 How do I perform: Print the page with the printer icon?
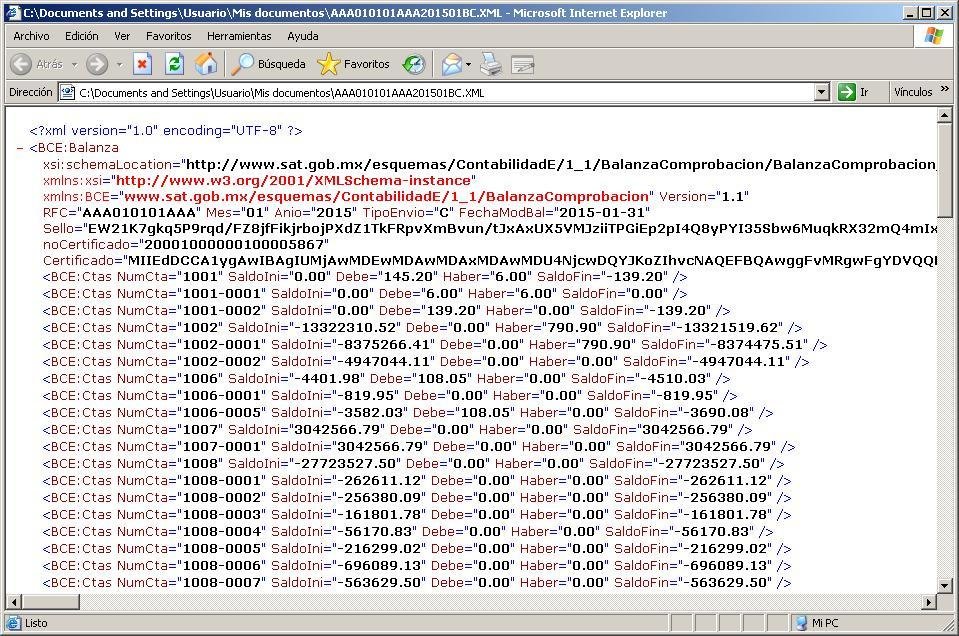tap(491, 64)
